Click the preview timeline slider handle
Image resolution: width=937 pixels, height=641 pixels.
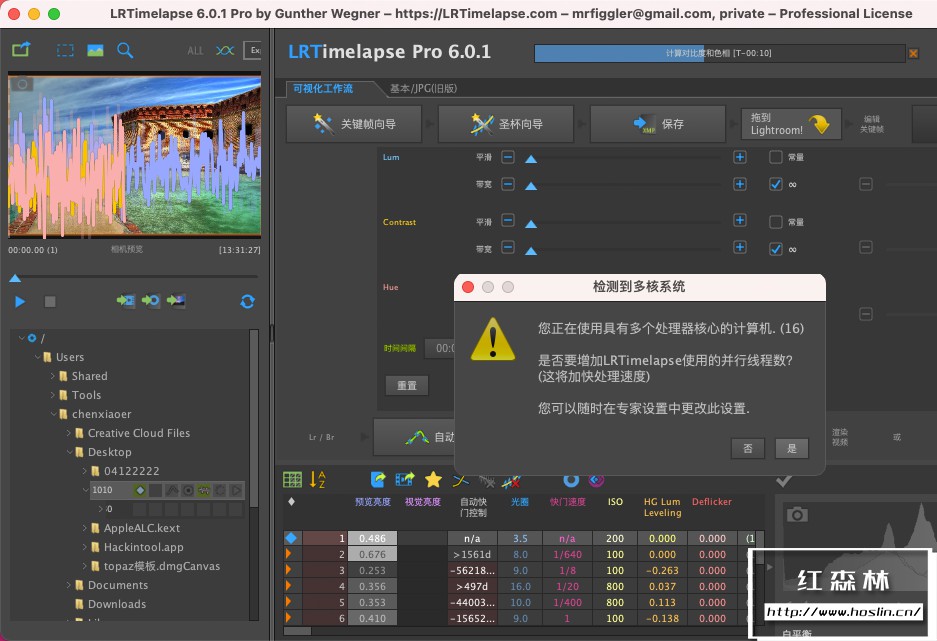(x=16, y=278)
